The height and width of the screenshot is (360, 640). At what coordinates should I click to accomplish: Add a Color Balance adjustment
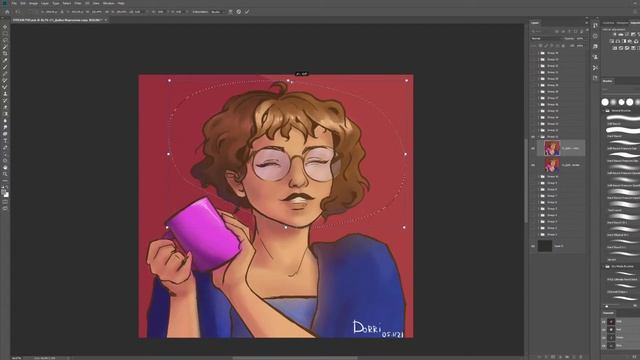618,41
